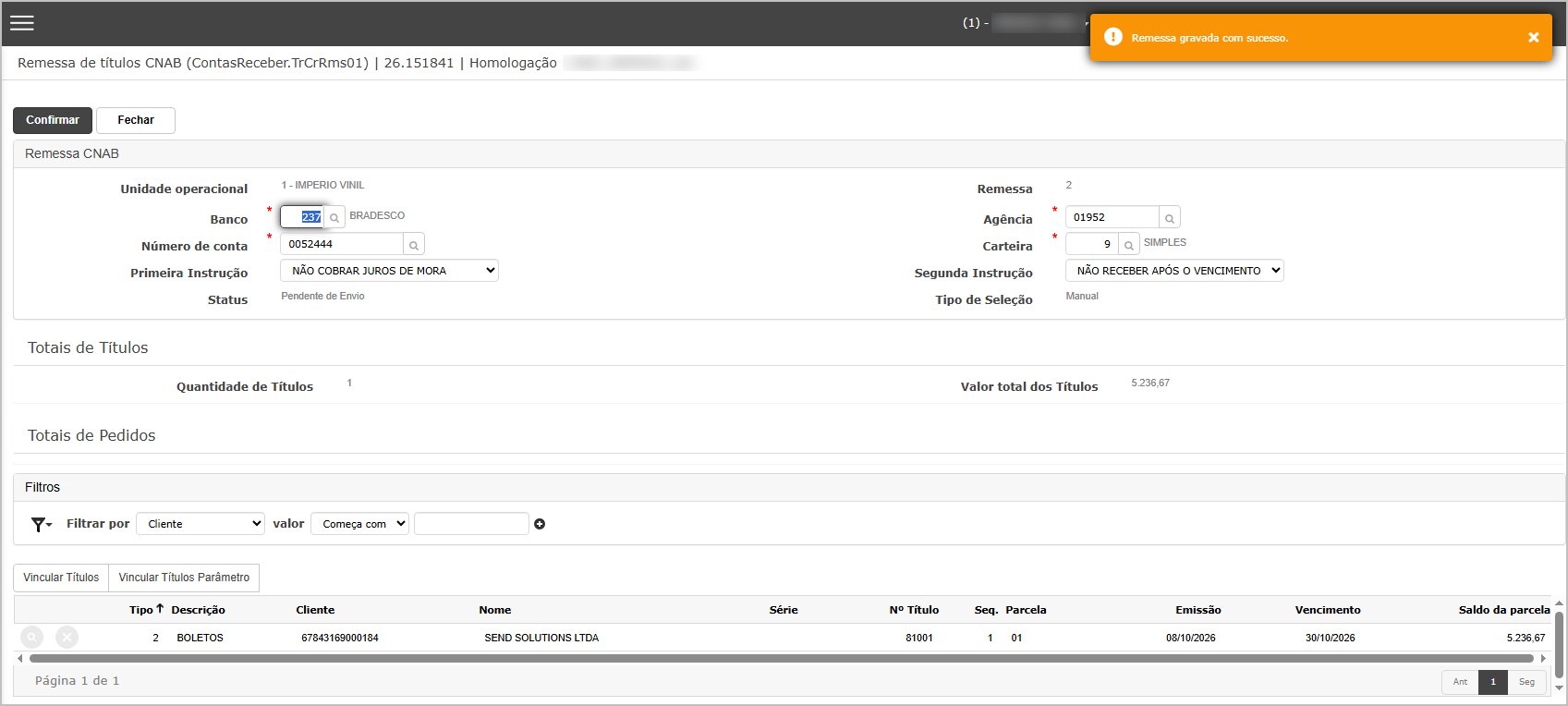Image resolution: width=1568 pixels, height=706 pixels.
Task: Switch to the Vincular Títulos tab
Action: [61, 578]
